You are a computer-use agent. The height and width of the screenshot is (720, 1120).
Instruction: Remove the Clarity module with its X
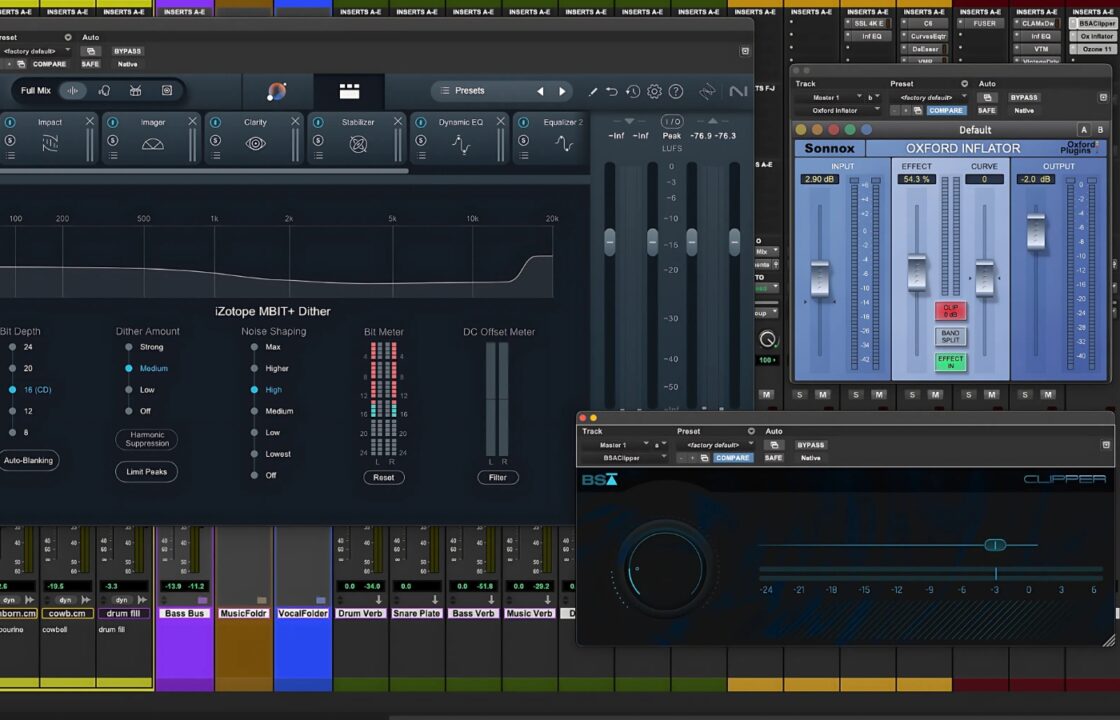(x=296, y=121)
